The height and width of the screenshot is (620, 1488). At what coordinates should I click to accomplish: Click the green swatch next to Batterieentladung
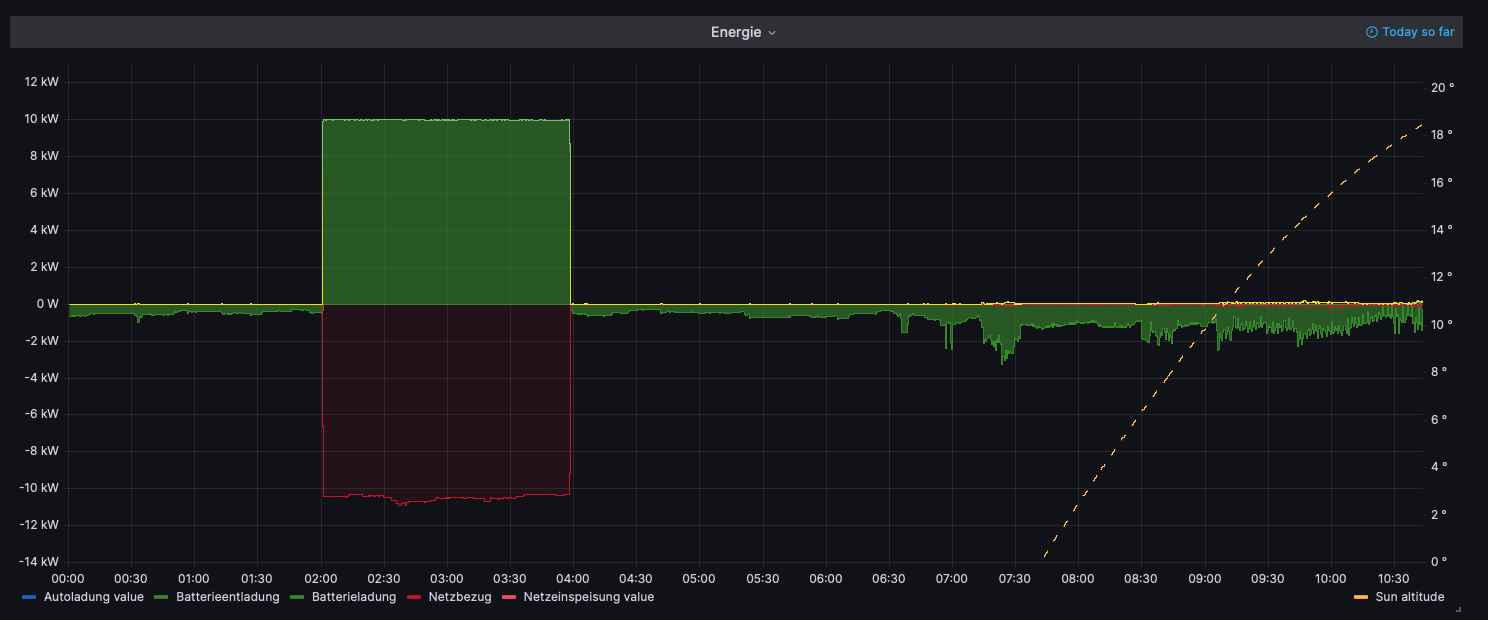pos(161,597)
